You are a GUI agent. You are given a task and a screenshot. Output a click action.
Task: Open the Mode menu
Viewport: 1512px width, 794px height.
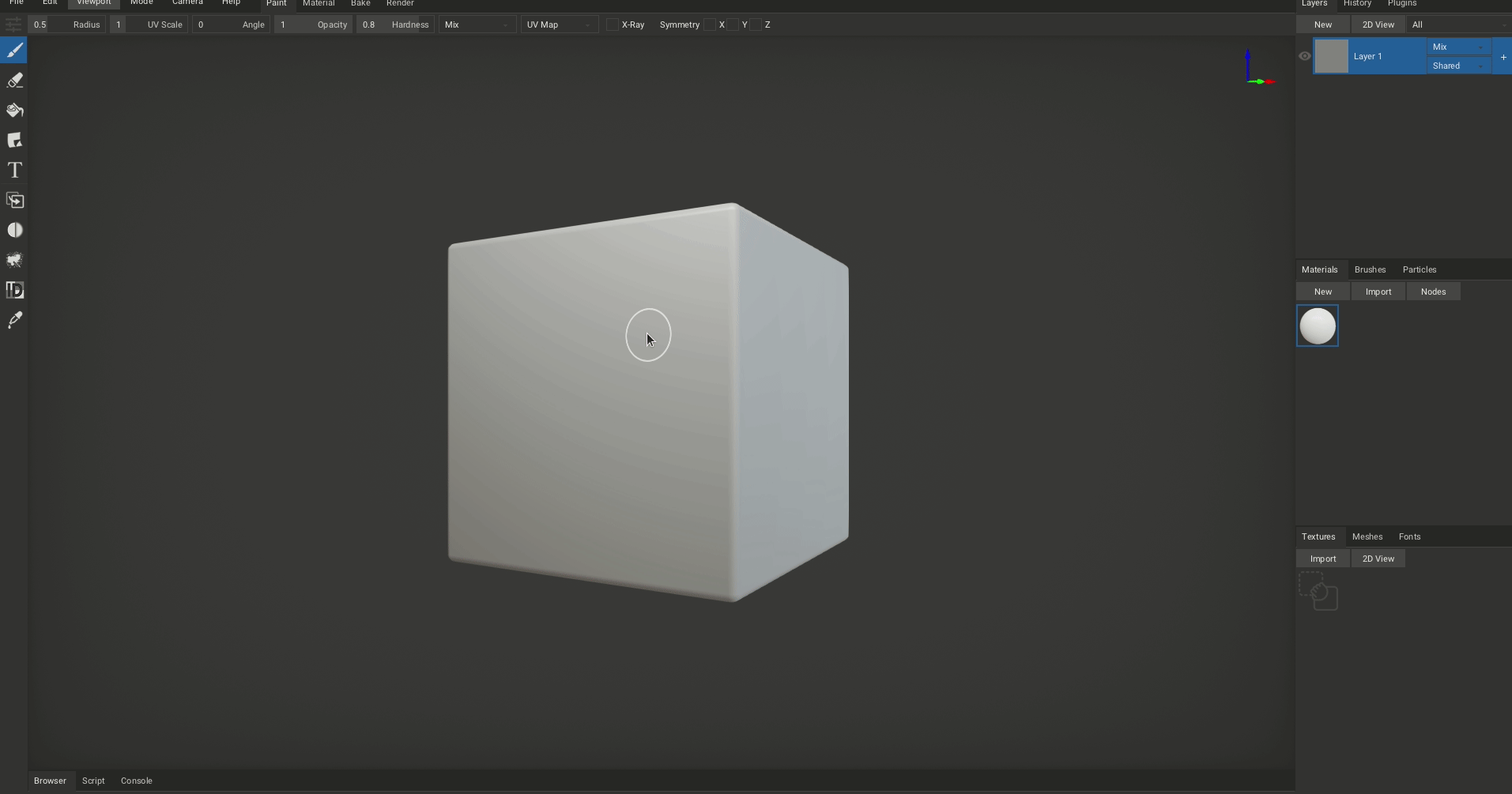click(141, 3)
